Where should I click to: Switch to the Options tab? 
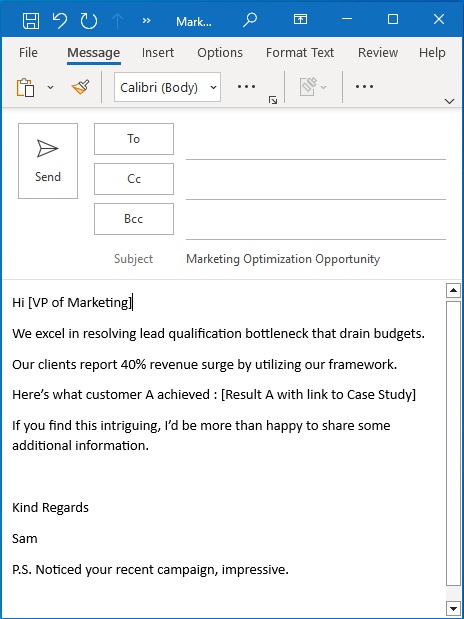(x=220, y=53)
